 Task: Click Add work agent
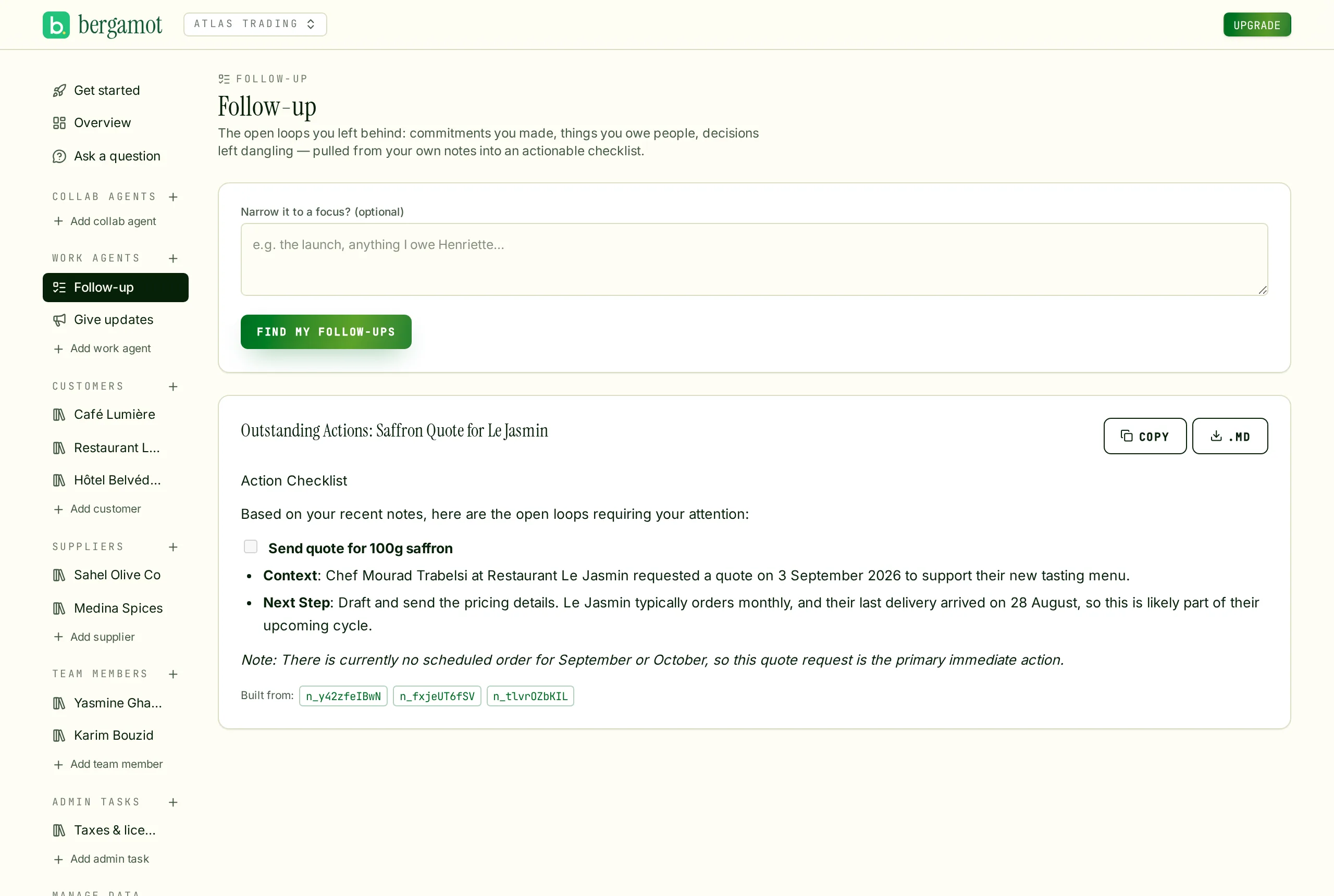tap(103, 349)
